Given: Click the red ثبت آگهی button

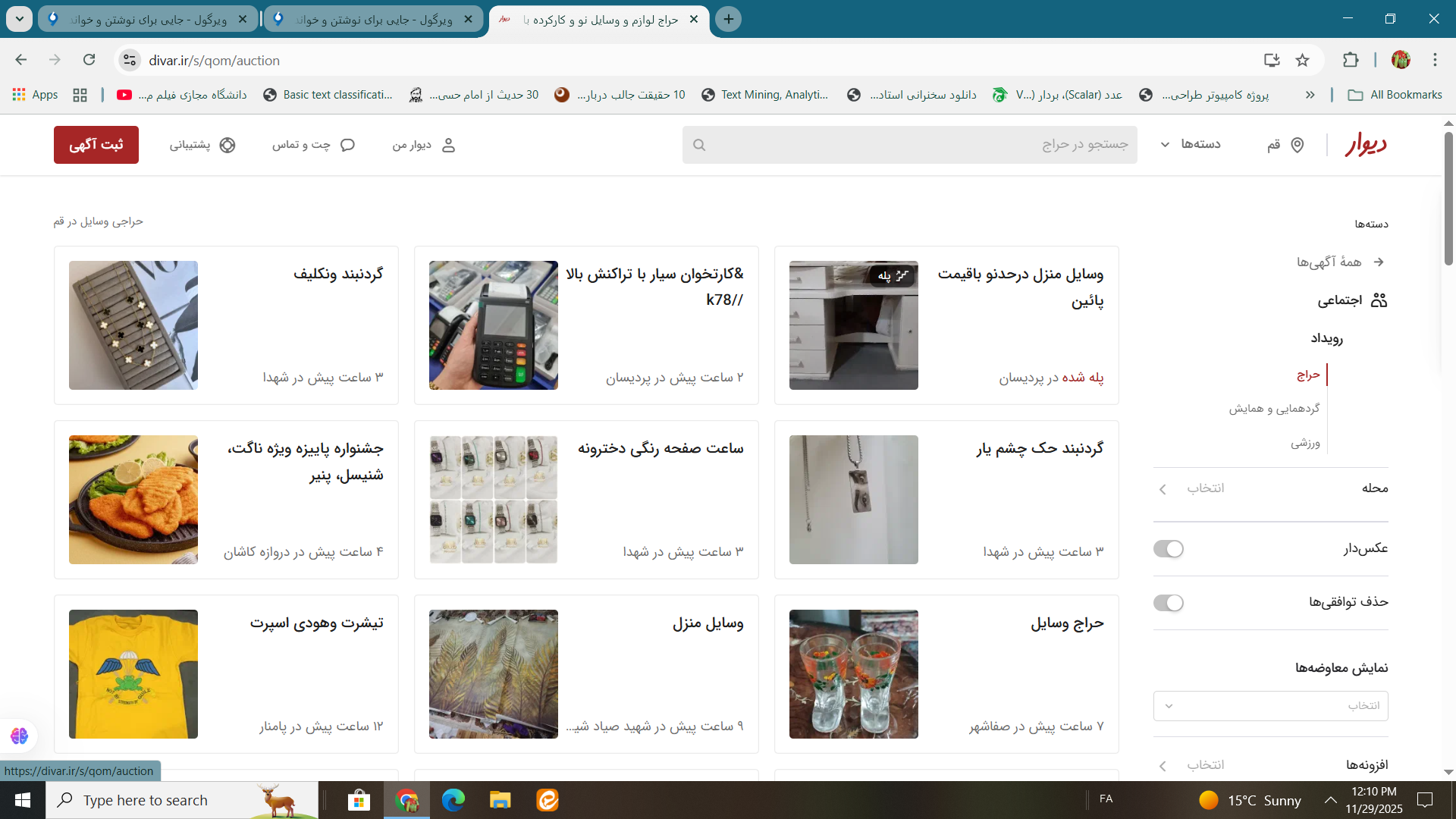Looking at the screenshot, I should 96,144.
